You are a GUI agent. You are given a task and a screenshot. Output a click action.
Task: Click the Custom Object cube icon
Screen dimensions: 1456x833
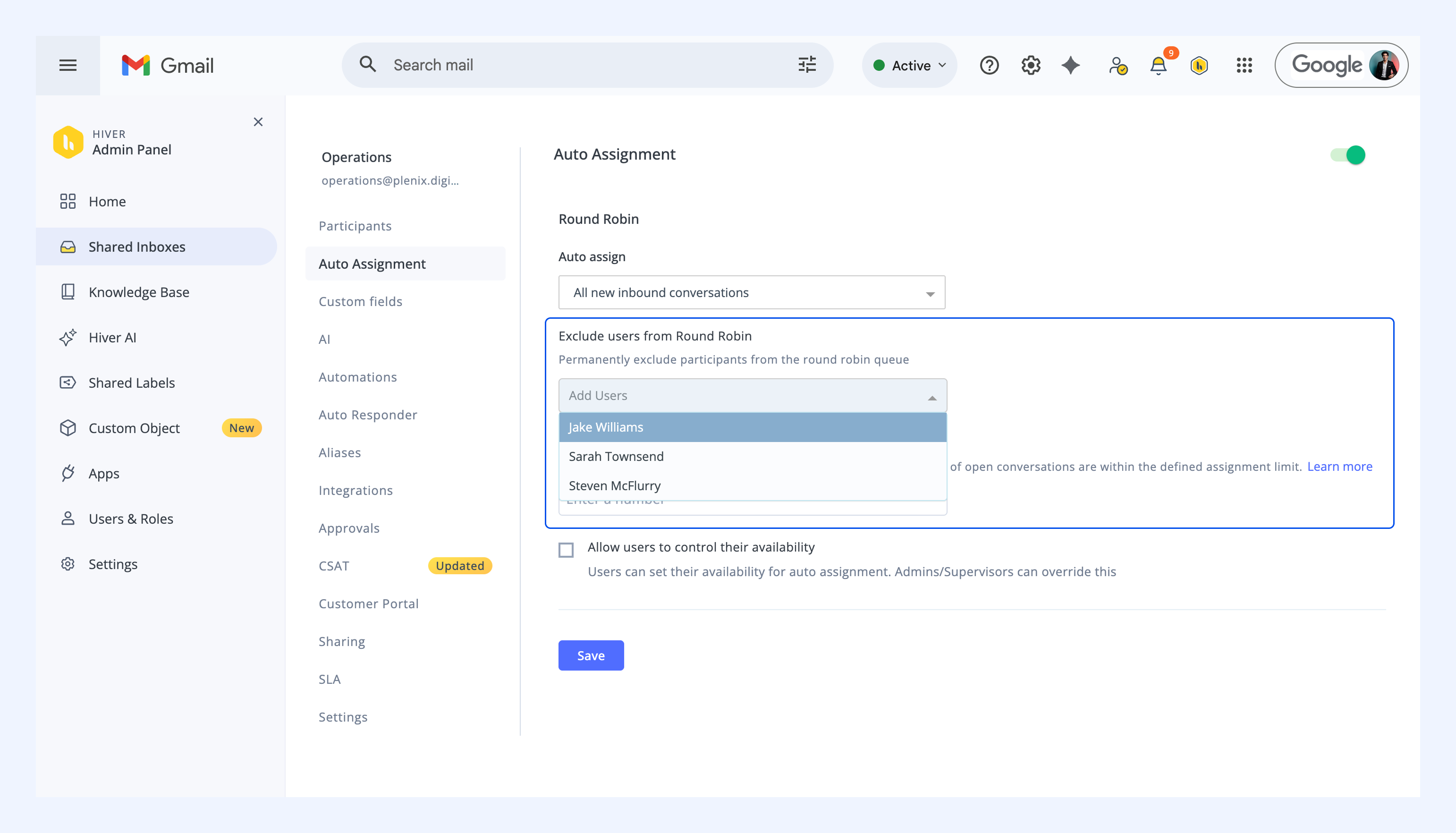68,428
